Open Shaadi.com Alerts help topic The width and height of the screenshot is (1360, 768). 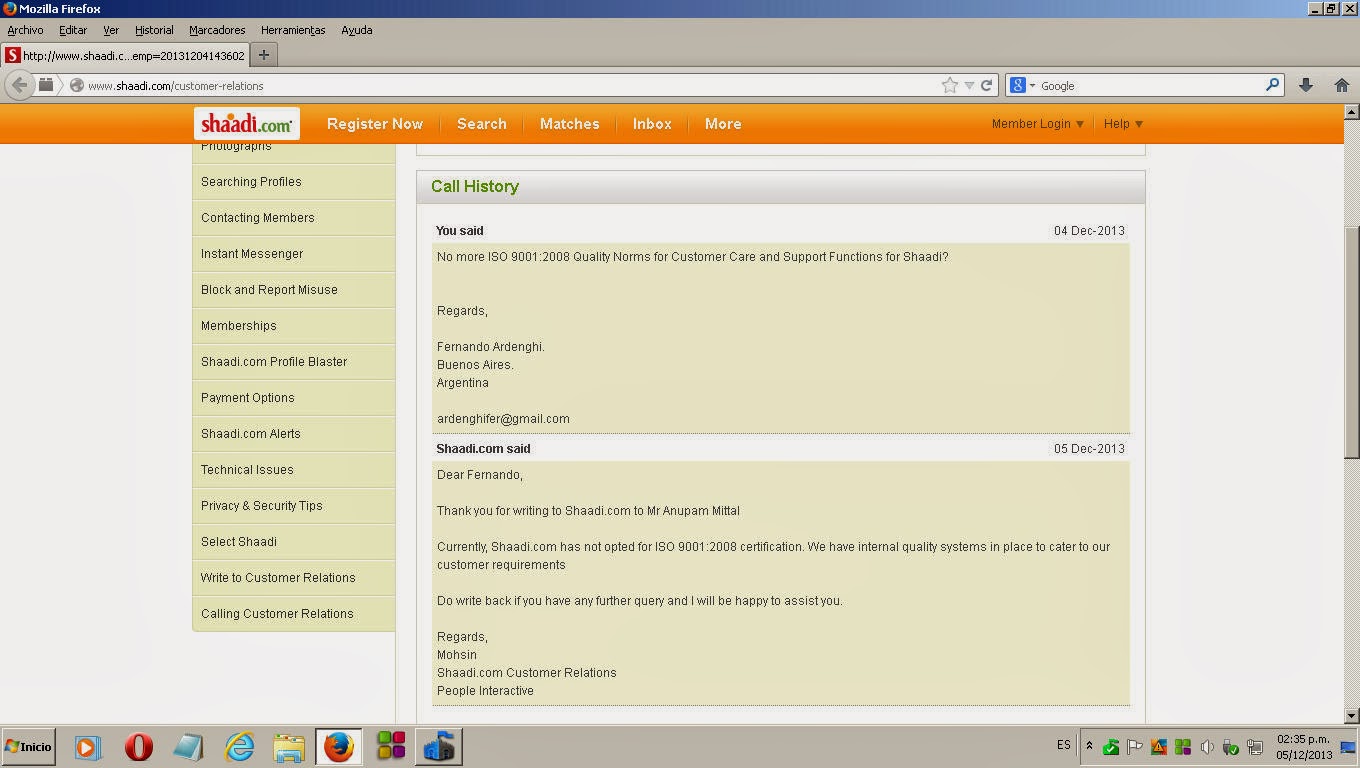tap(294, 434)
